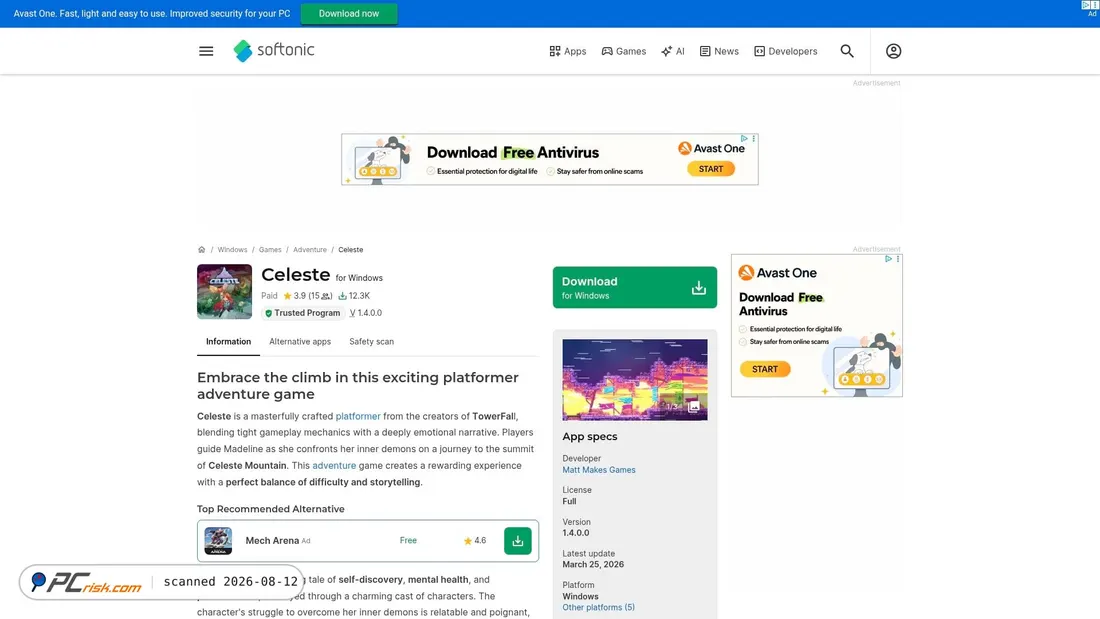This screenshot has height=619, width=1100.
Task: Click AdChoices icon on sidebar ad
Action: tap(888, 259)
